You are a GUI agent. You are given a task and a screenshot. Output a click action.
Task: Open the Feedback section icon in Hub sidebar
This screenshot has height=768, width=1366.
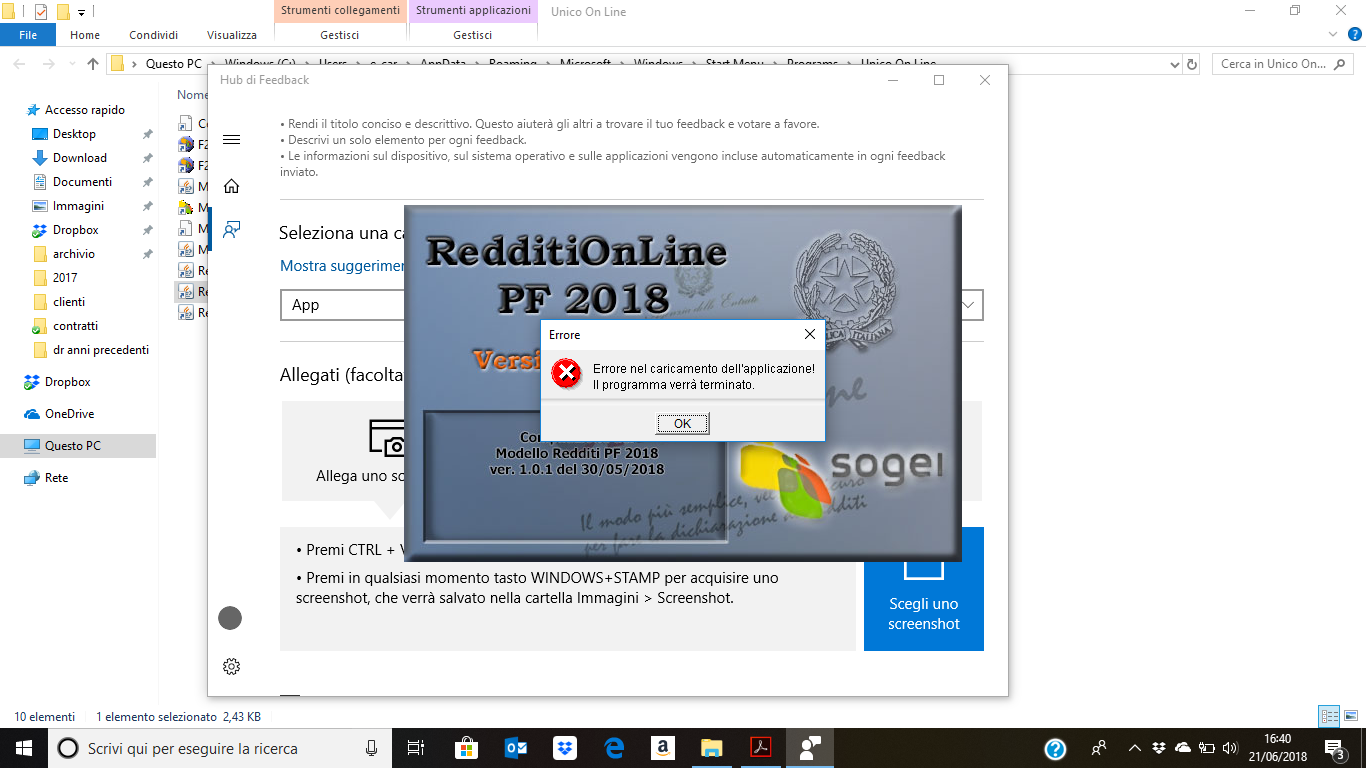click(x=231, y=230)
